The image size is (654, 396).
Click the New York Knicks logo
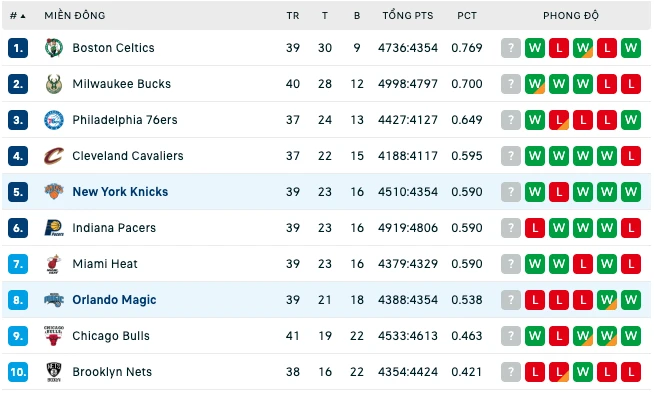click(54, 192)
